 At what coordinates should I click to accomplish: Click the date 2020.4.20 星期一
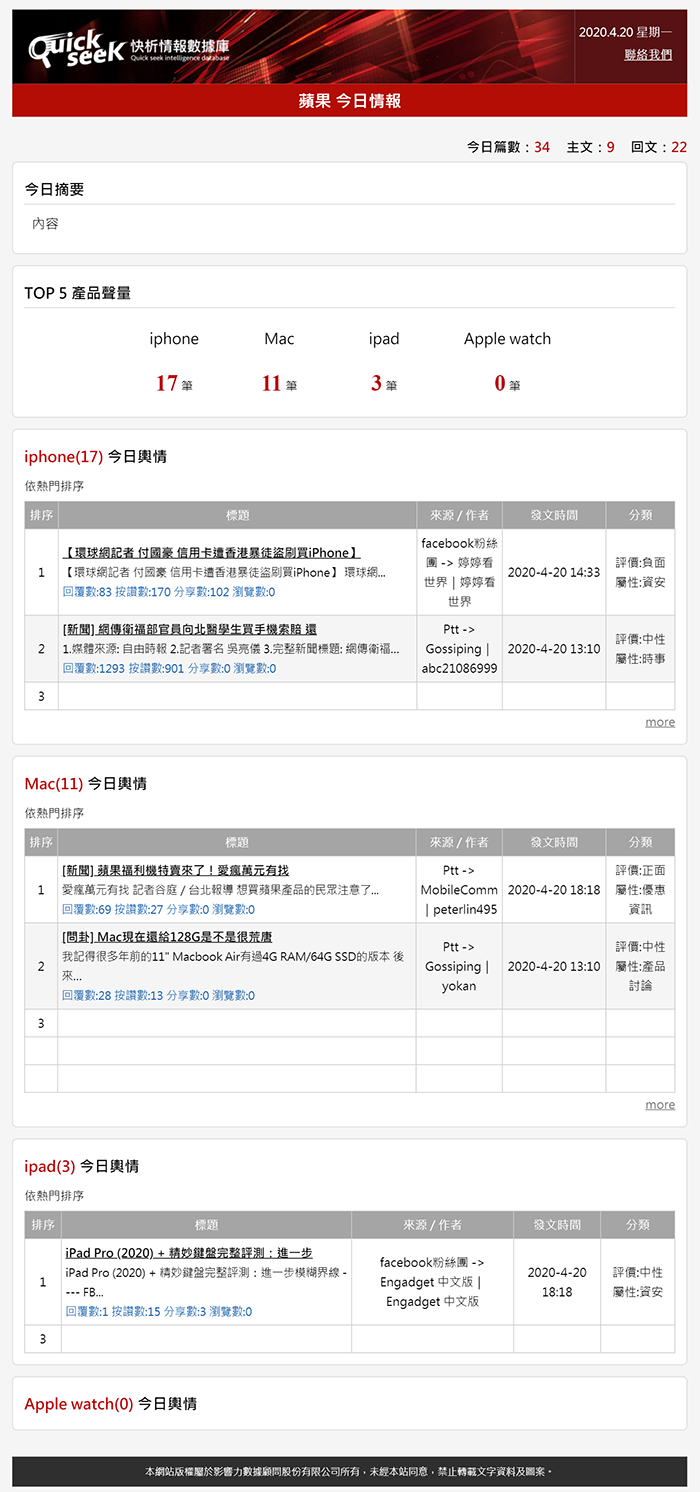click(x=626, y=32)
